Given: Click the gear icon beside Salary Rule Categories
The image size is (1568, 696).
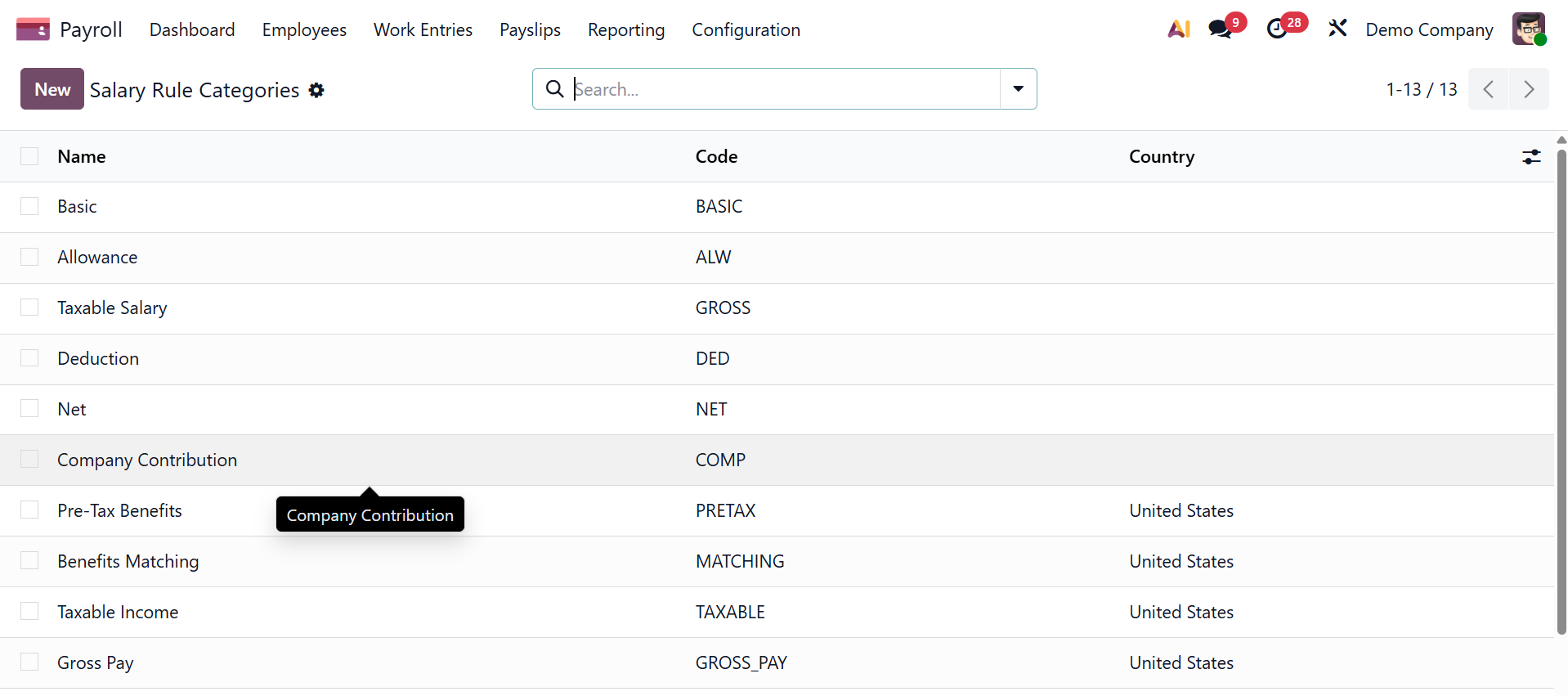Looking at the screenshot, I should click(x=316, y=90).
